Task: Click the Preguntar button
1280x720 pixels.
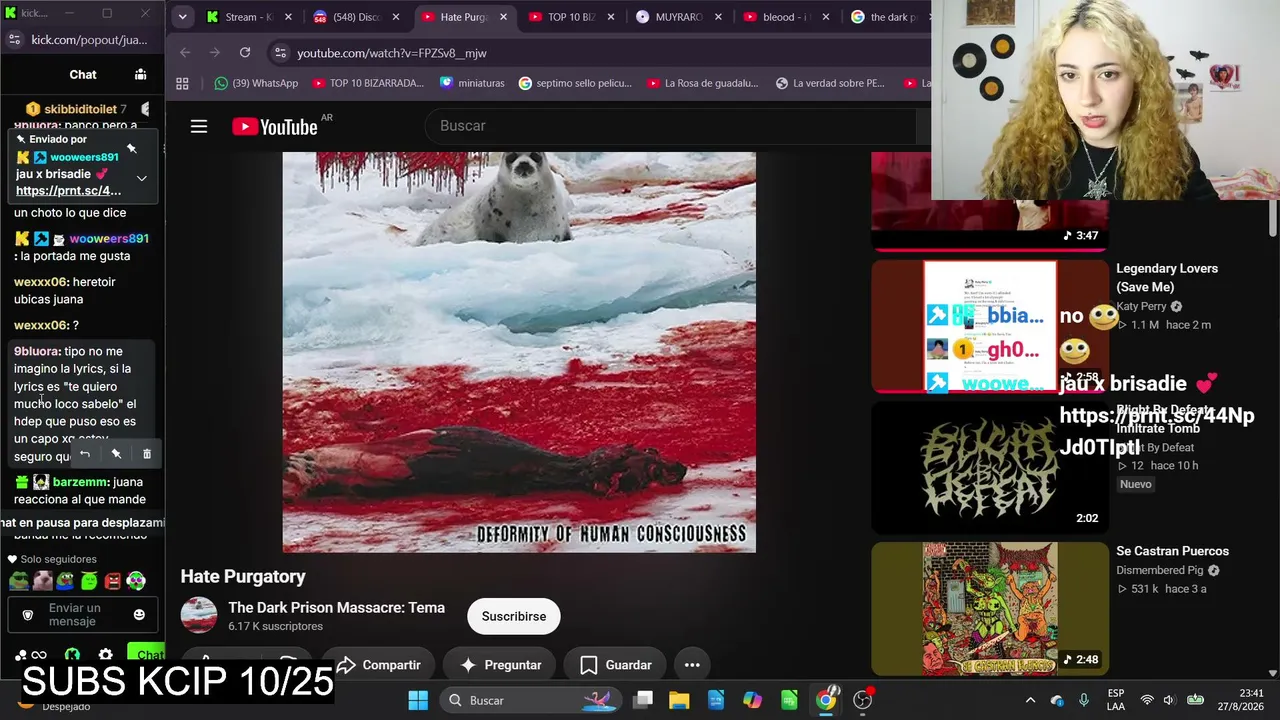Action: click(500, 665)
